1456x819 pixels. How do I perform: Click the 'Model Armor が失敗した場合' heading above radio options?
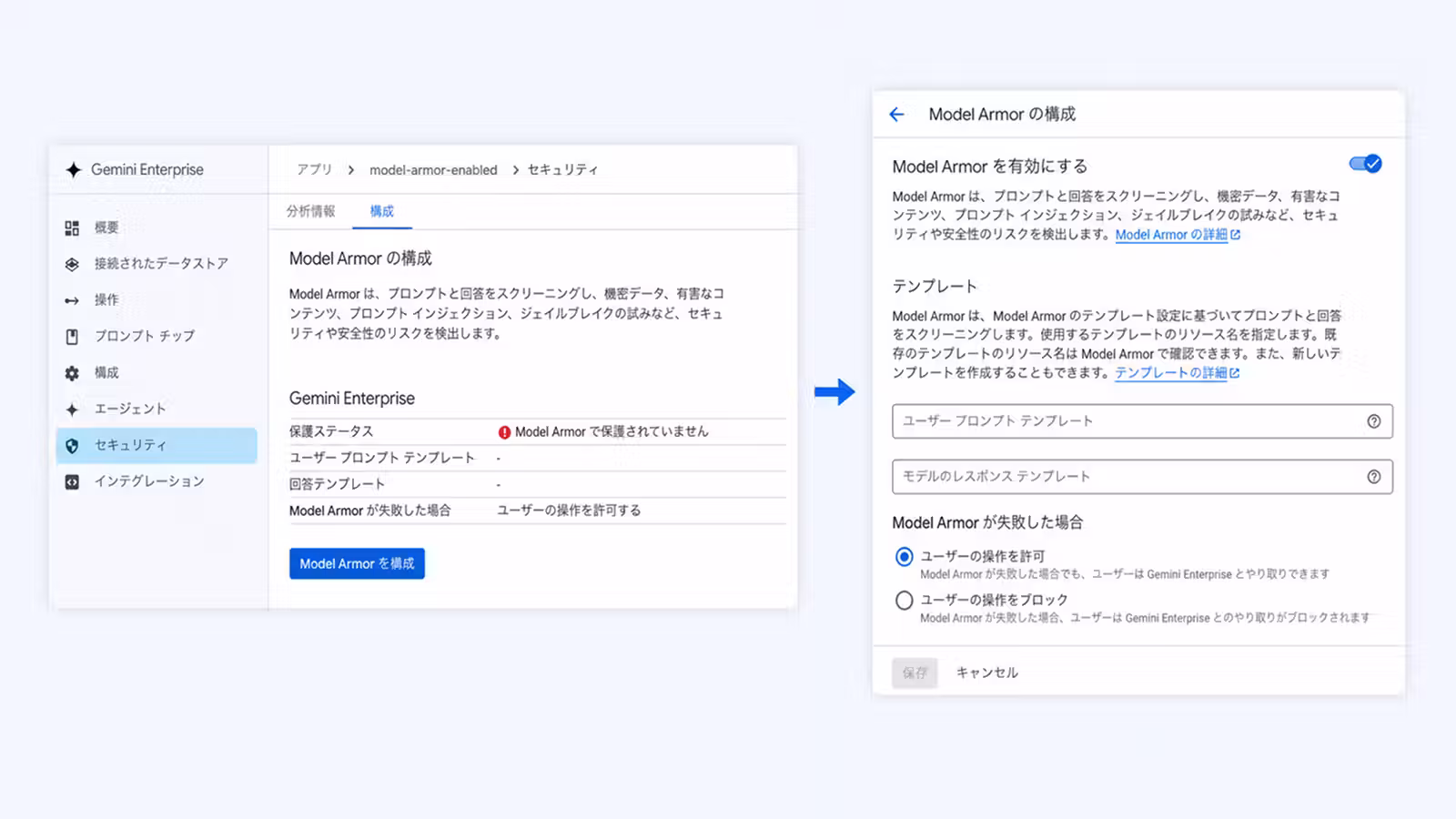[x=987, y=522]
